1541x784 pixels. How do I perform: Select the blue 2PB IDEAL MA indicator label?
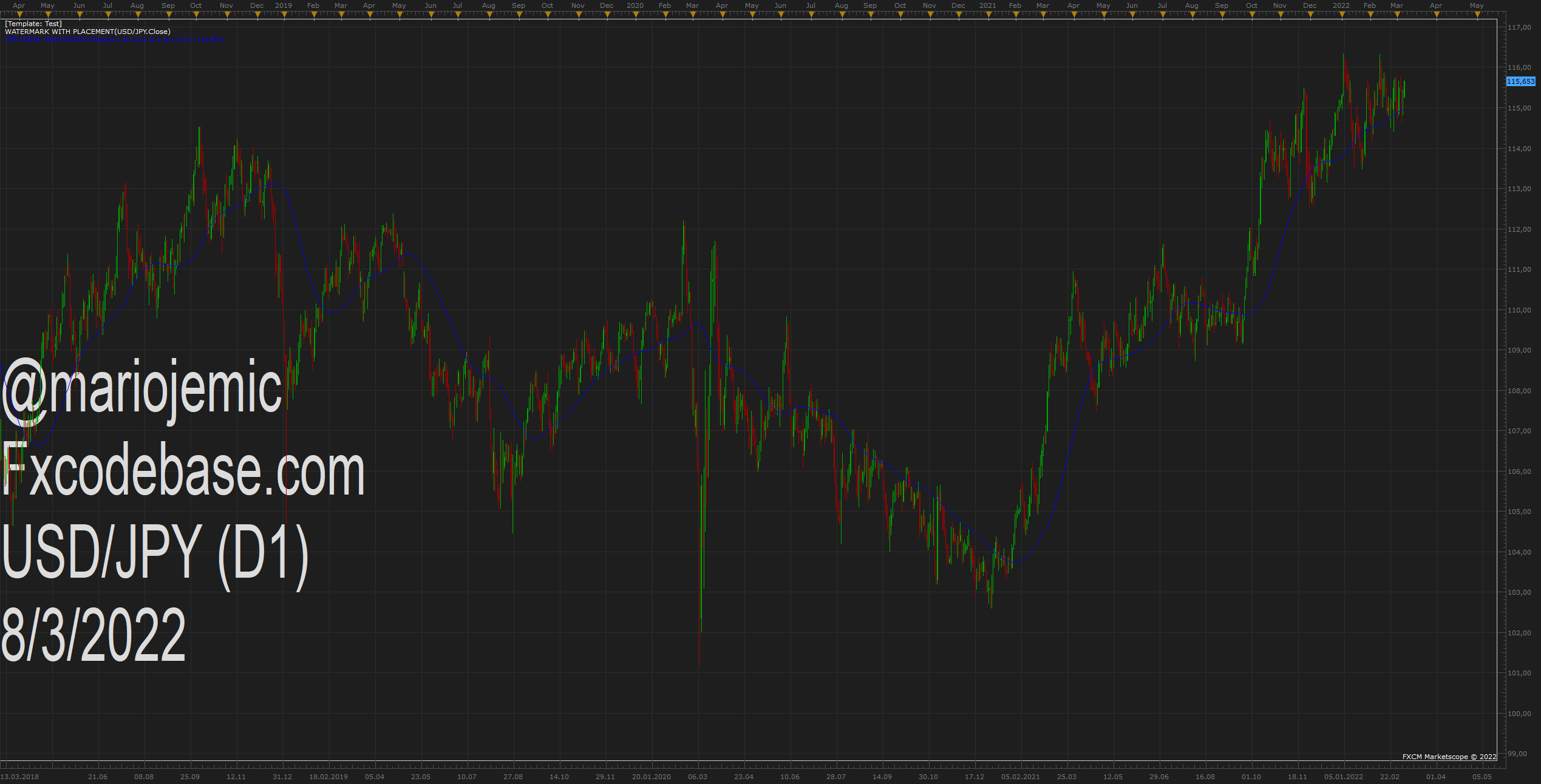tap(115, 40)
